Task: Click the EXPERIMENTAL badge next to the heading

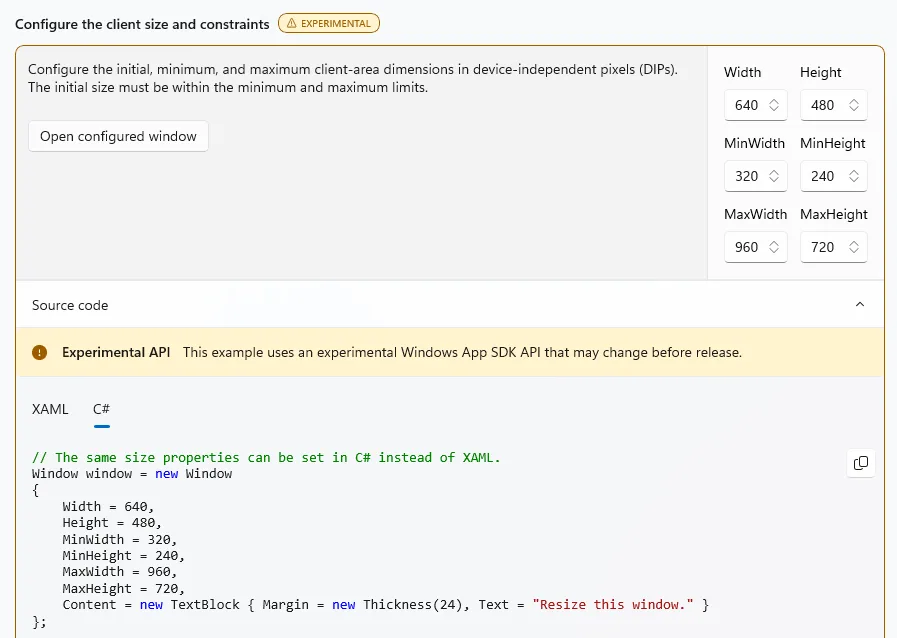Action: [329, 23]
